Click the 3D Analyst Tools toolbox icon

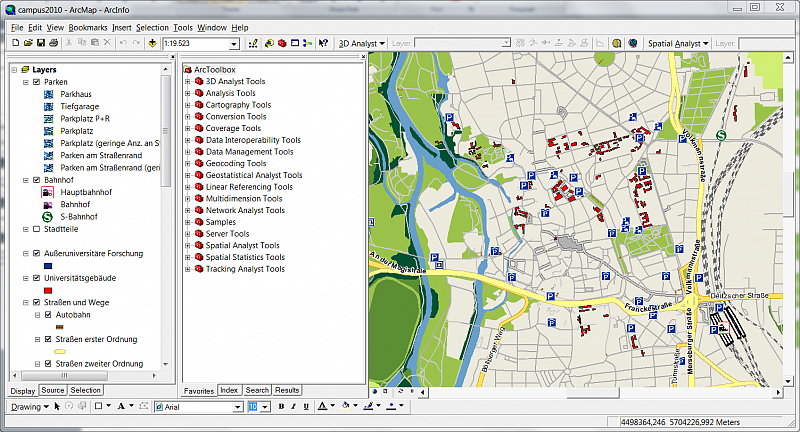pos(199,81)
